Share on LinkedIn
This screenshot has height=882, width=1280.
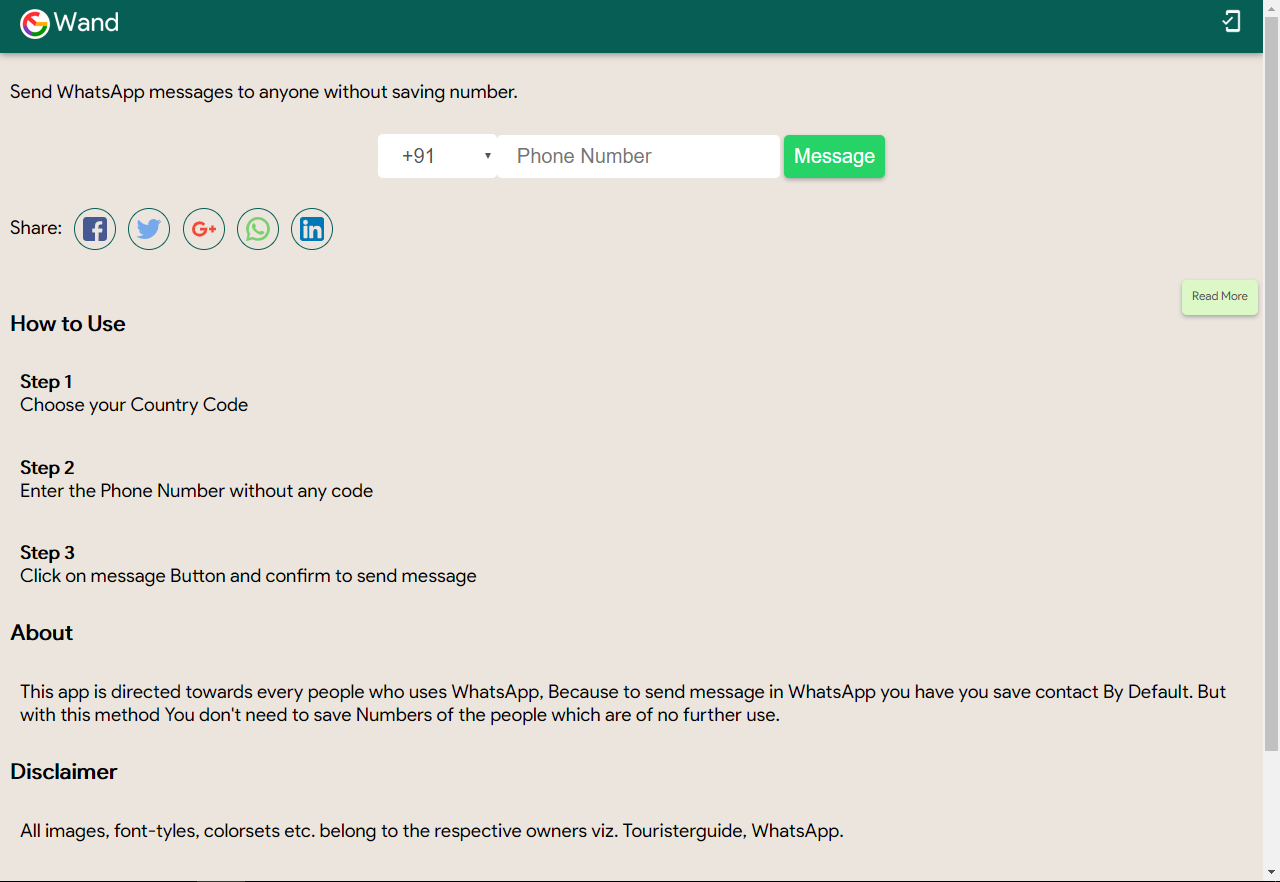click(312, 229)
